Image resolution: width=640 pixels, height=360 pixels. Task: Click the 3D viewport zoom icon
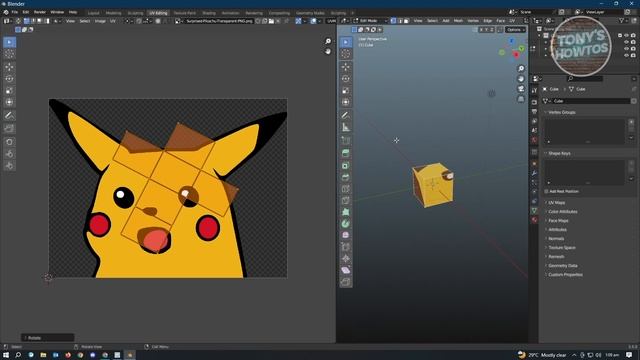521,69
